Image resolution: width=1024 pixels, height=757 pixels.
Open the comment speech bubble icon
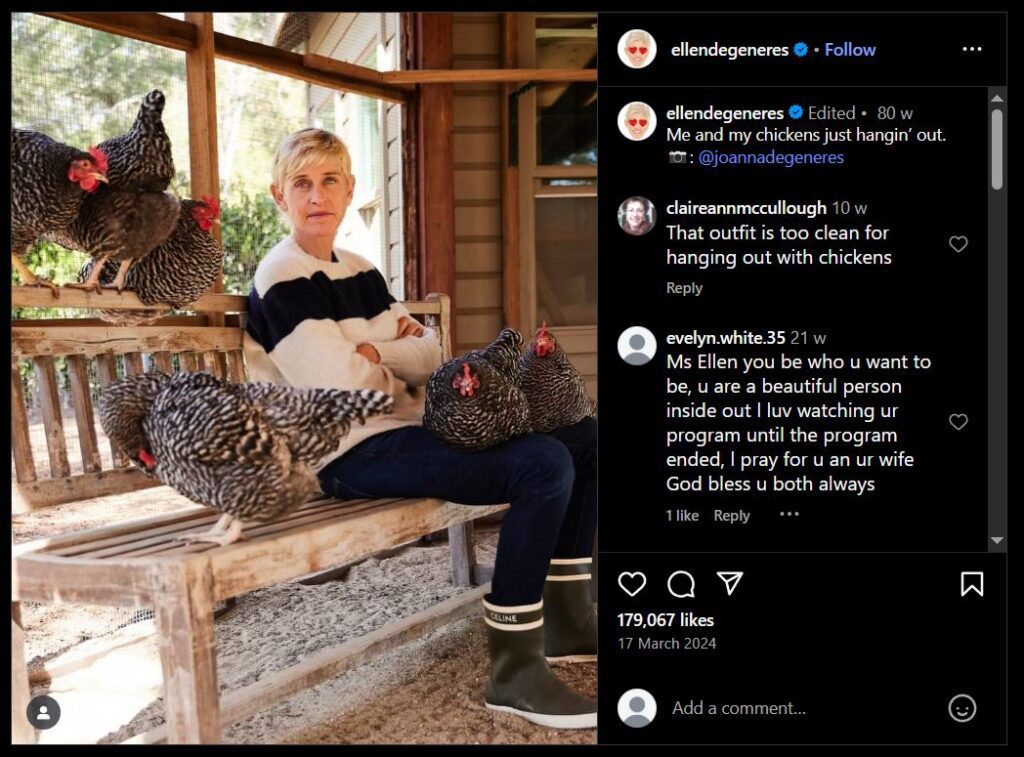tap(681, 584)
